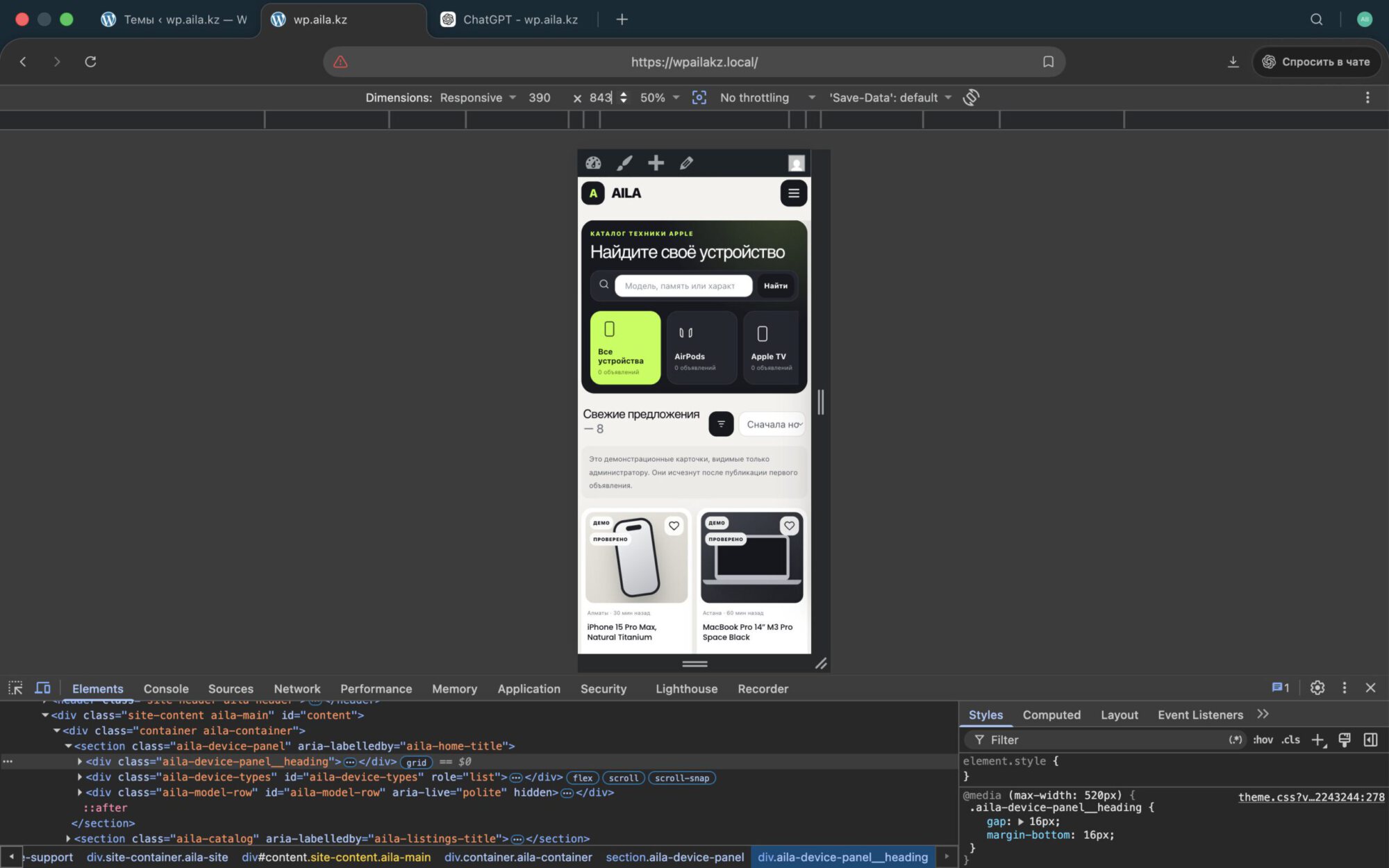Open the WordPress customize brush icon
The width and height of the screenshot is (1389, 868).
coord(624,163)
